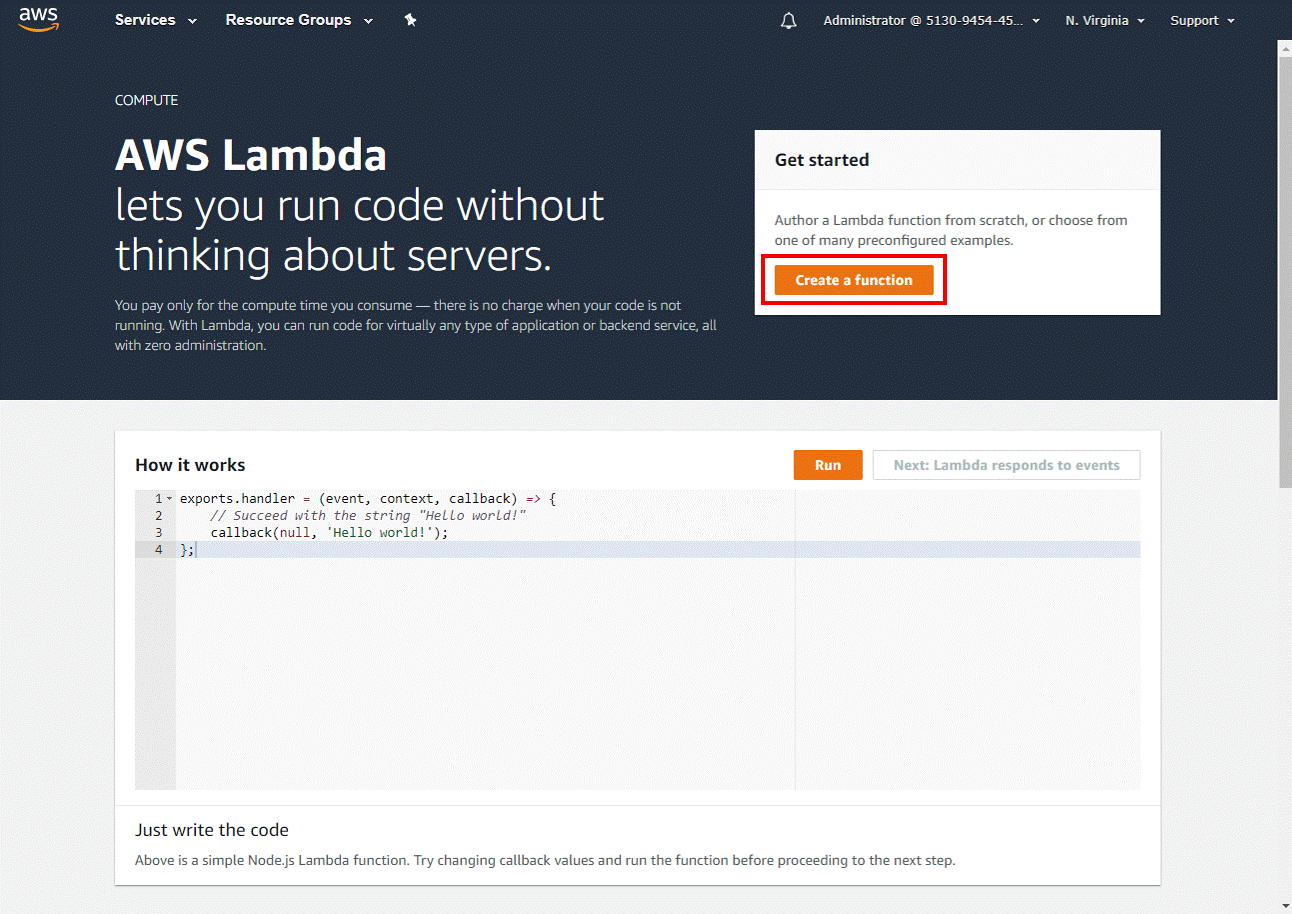
Task: Open the AWS logo home link
Action: click(x=39, y=20)
